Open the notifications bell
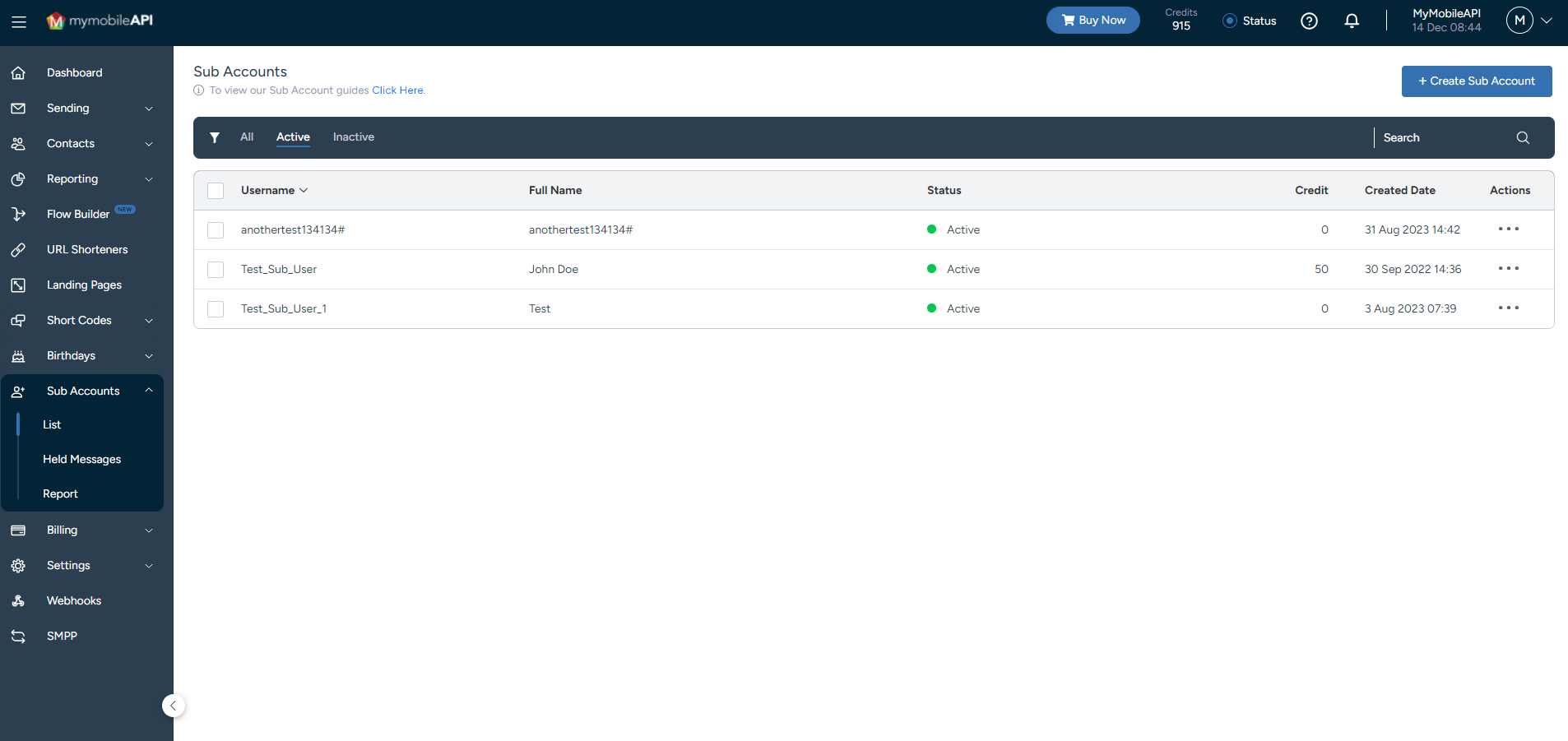 (1352, 21)
